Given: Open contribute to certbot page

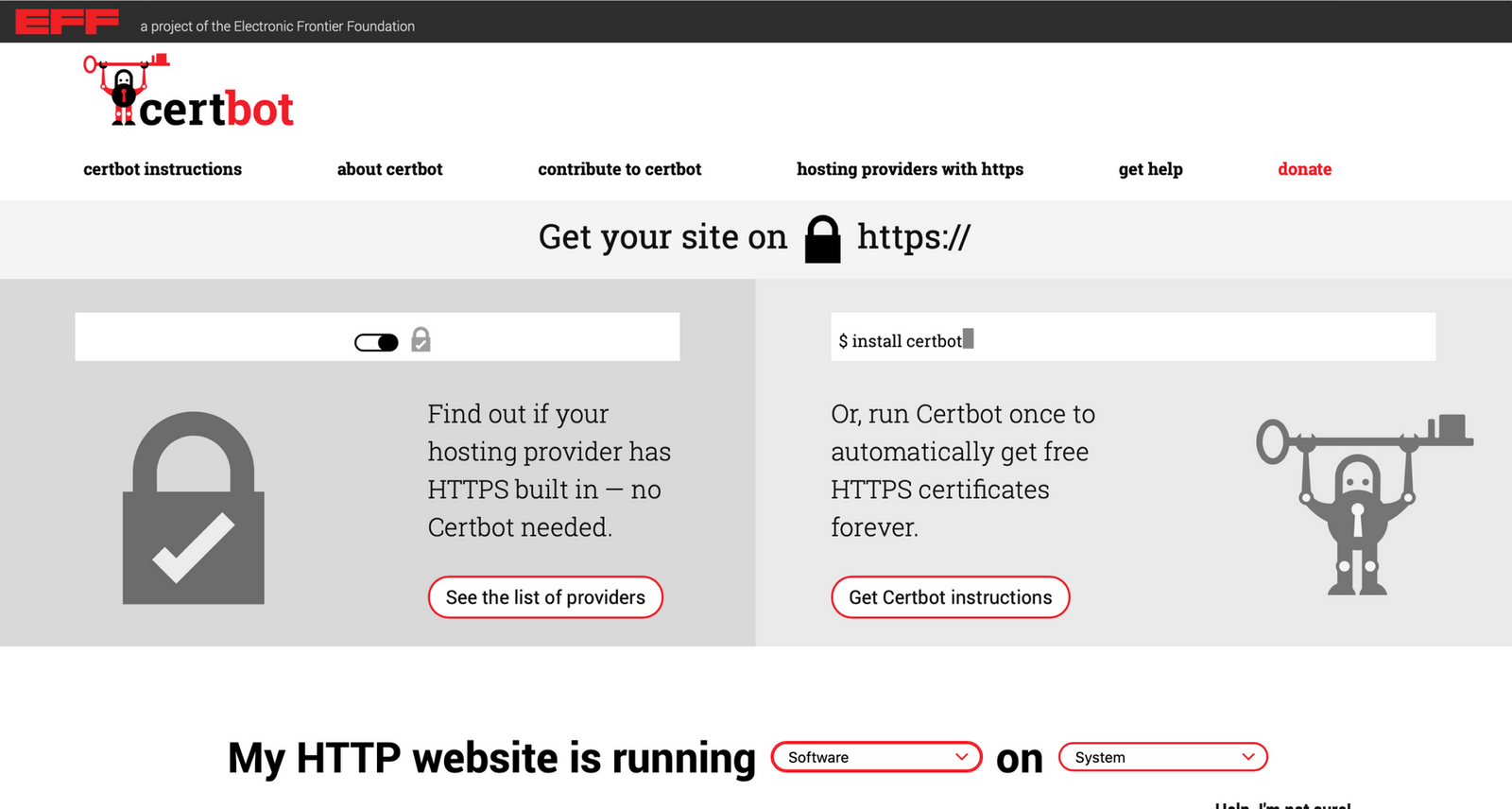Looking at the screenshot, I should pos(620,169).
